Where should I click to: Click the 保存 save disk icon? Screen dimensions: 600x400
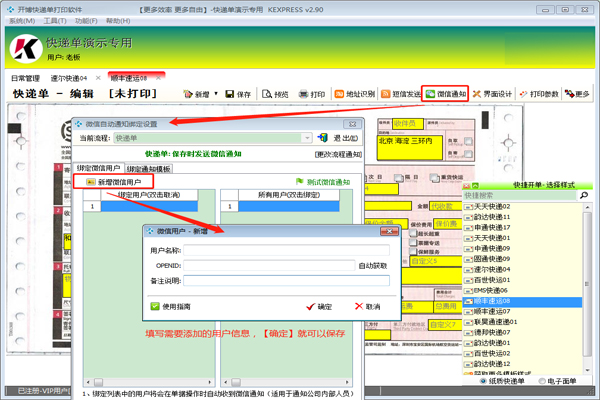(230, 94)
